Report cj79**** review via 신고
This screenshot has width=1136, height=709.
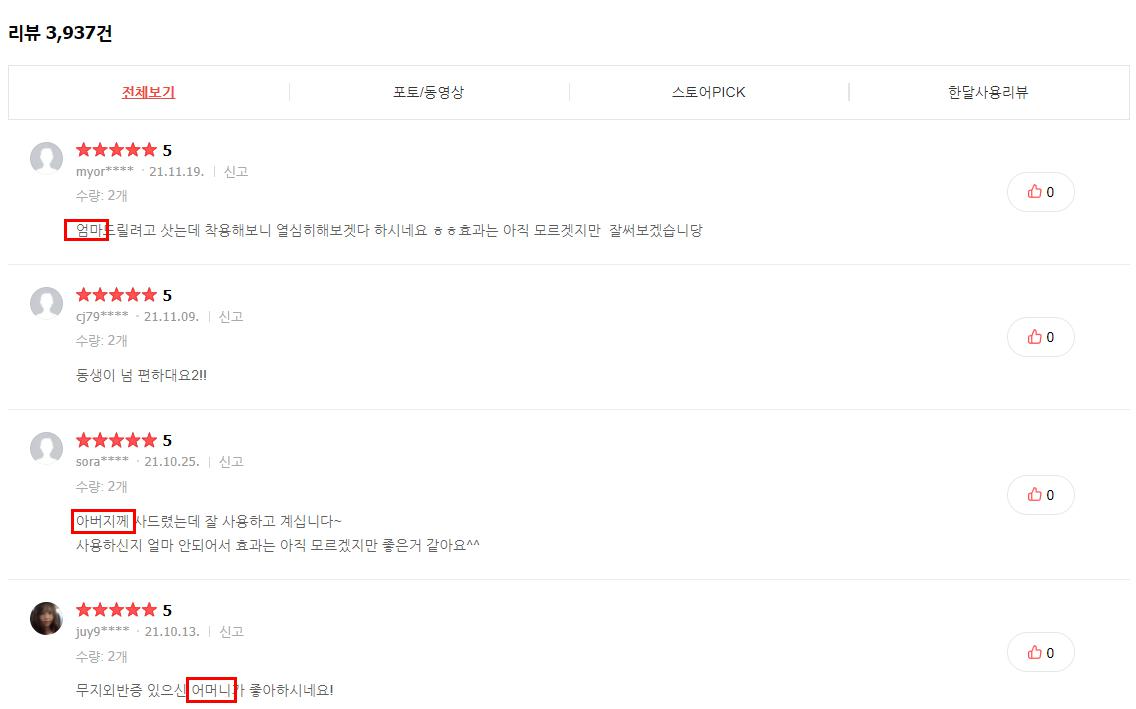(231, 316)
